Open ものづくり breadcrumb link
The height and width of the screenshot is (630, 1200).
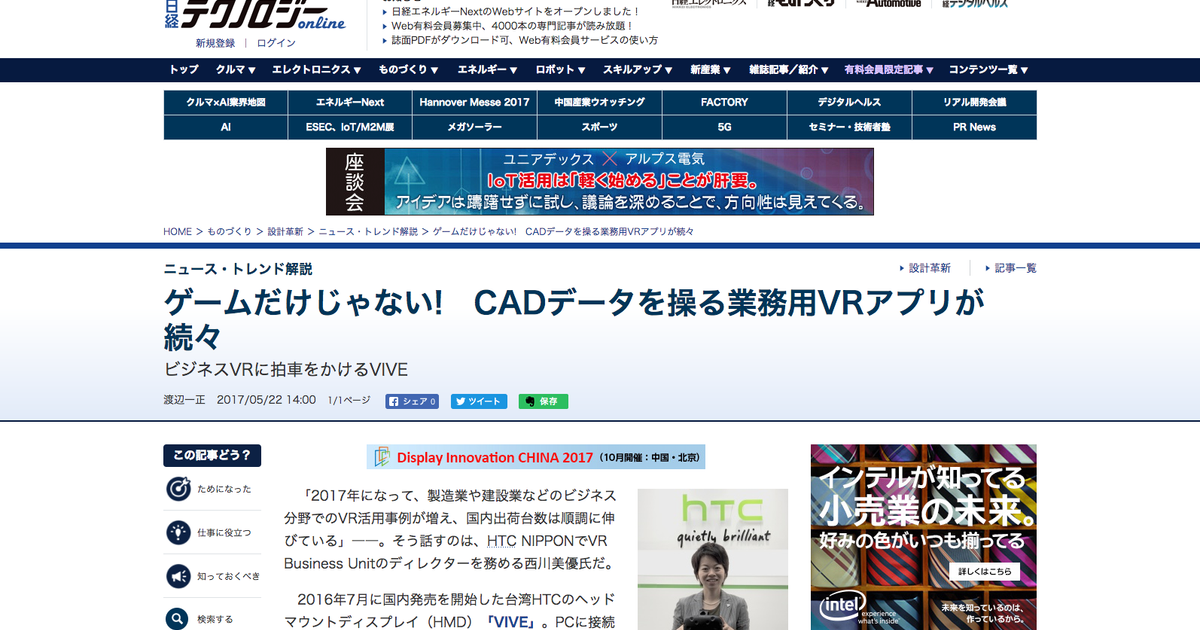click(230, 231)
